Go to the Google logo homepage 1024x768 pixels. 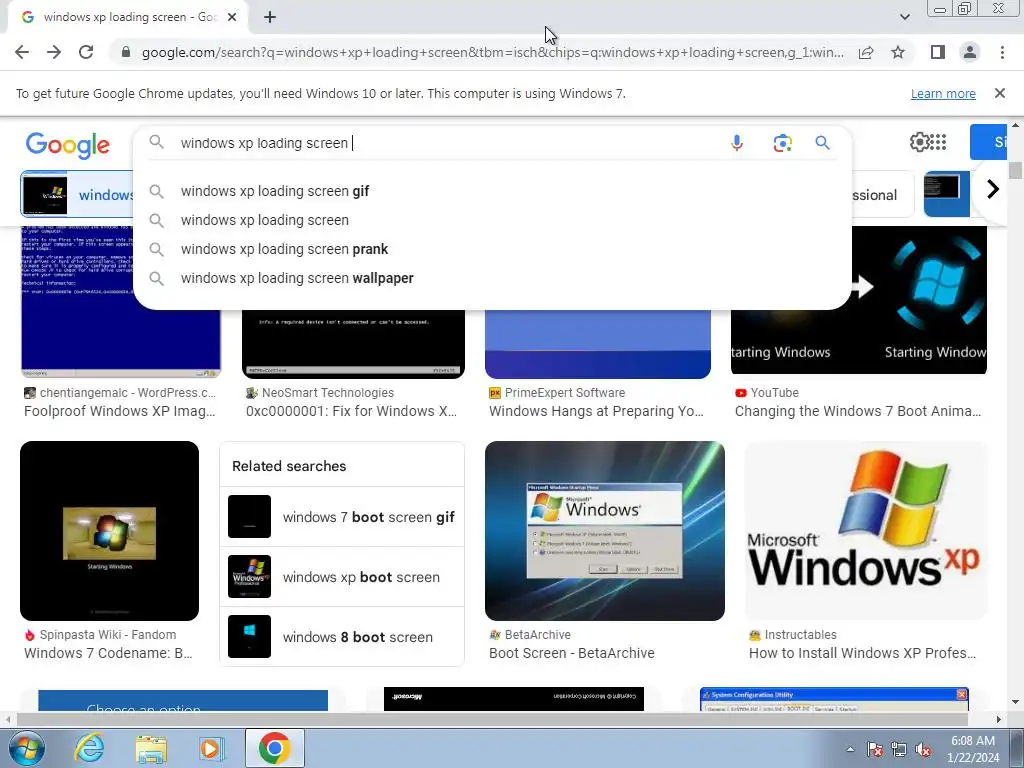click(x=68, y=145)
